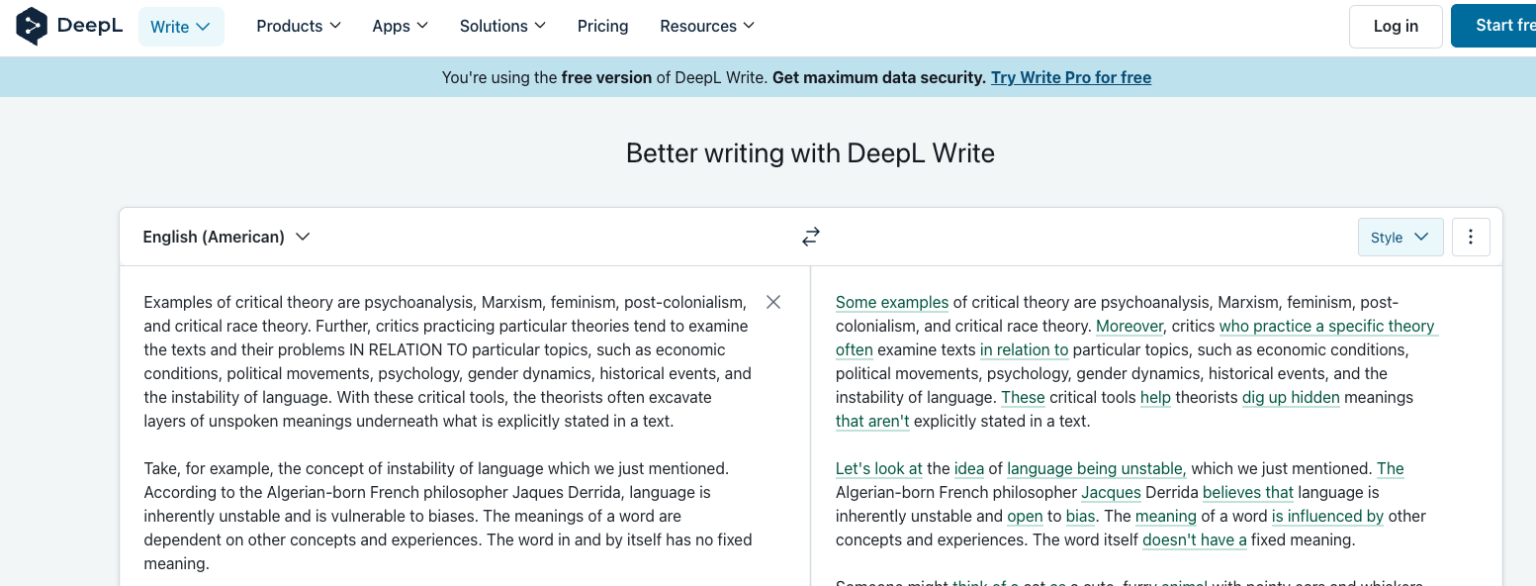
Task: Expand the Solutions menu
Action: pyautogui.click(x=502, y=26)
